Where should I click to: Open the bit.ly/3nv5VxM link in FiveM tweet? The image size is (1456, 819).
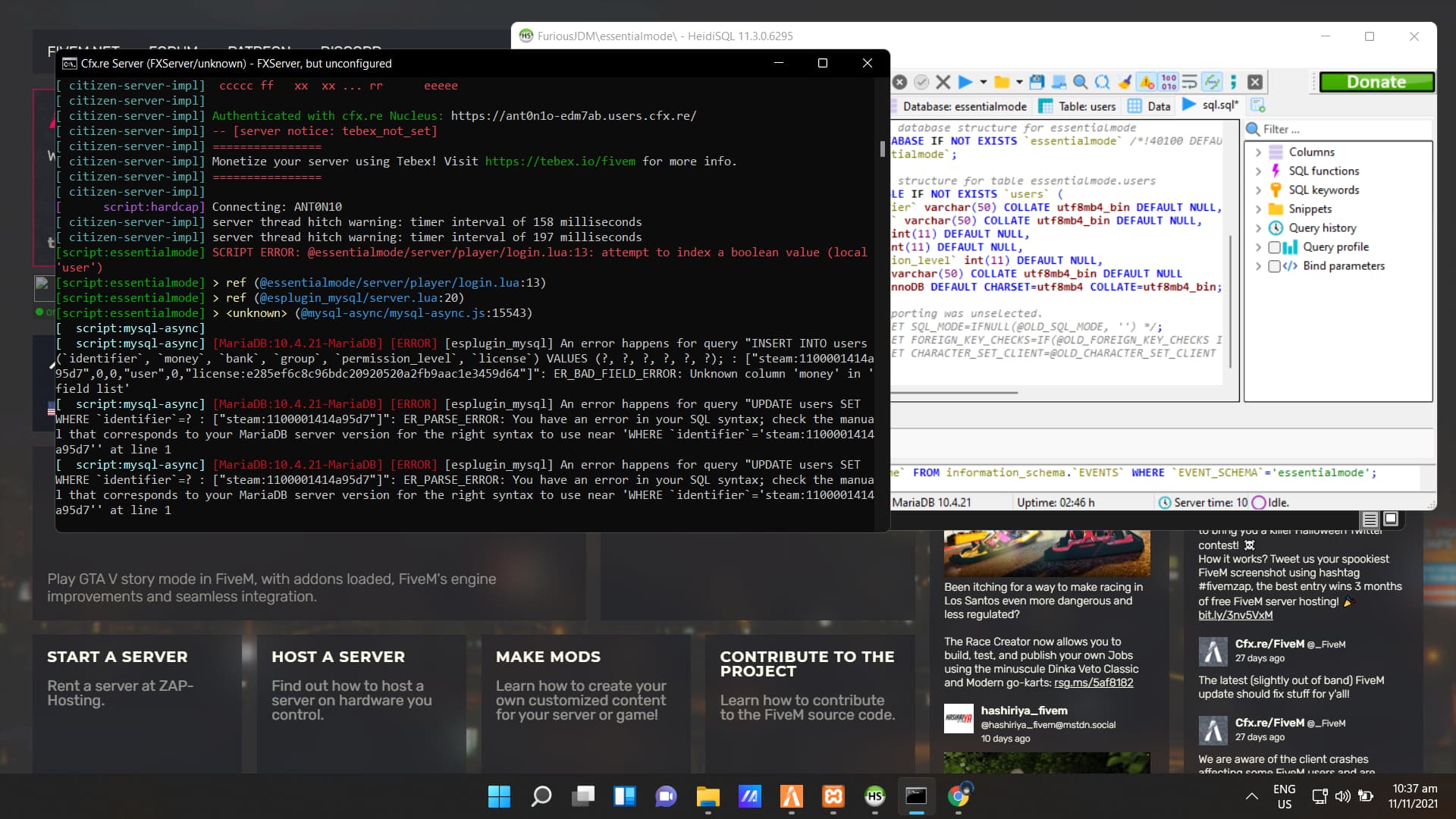[1235, 615]
